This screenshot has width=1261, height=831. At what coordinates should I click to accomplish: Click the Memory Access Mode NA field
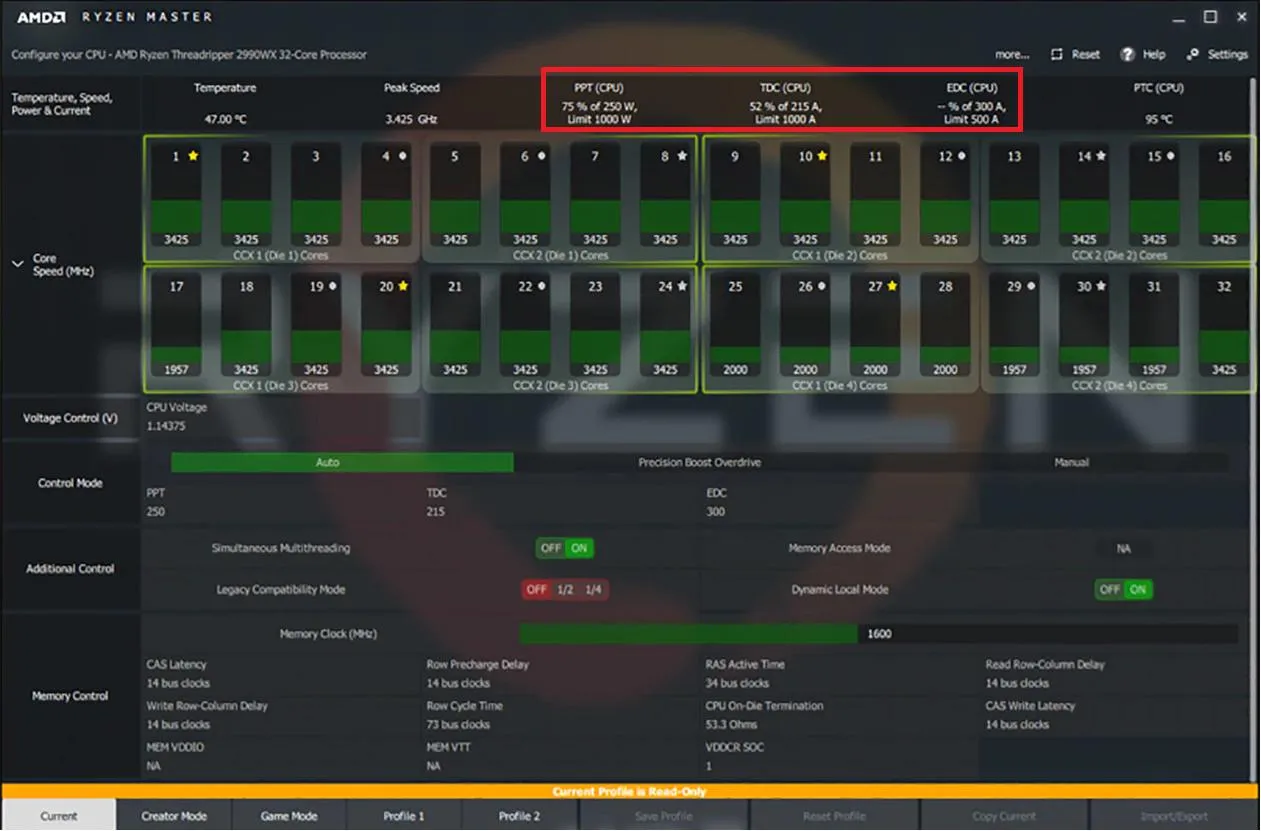tap(1124, 549)
